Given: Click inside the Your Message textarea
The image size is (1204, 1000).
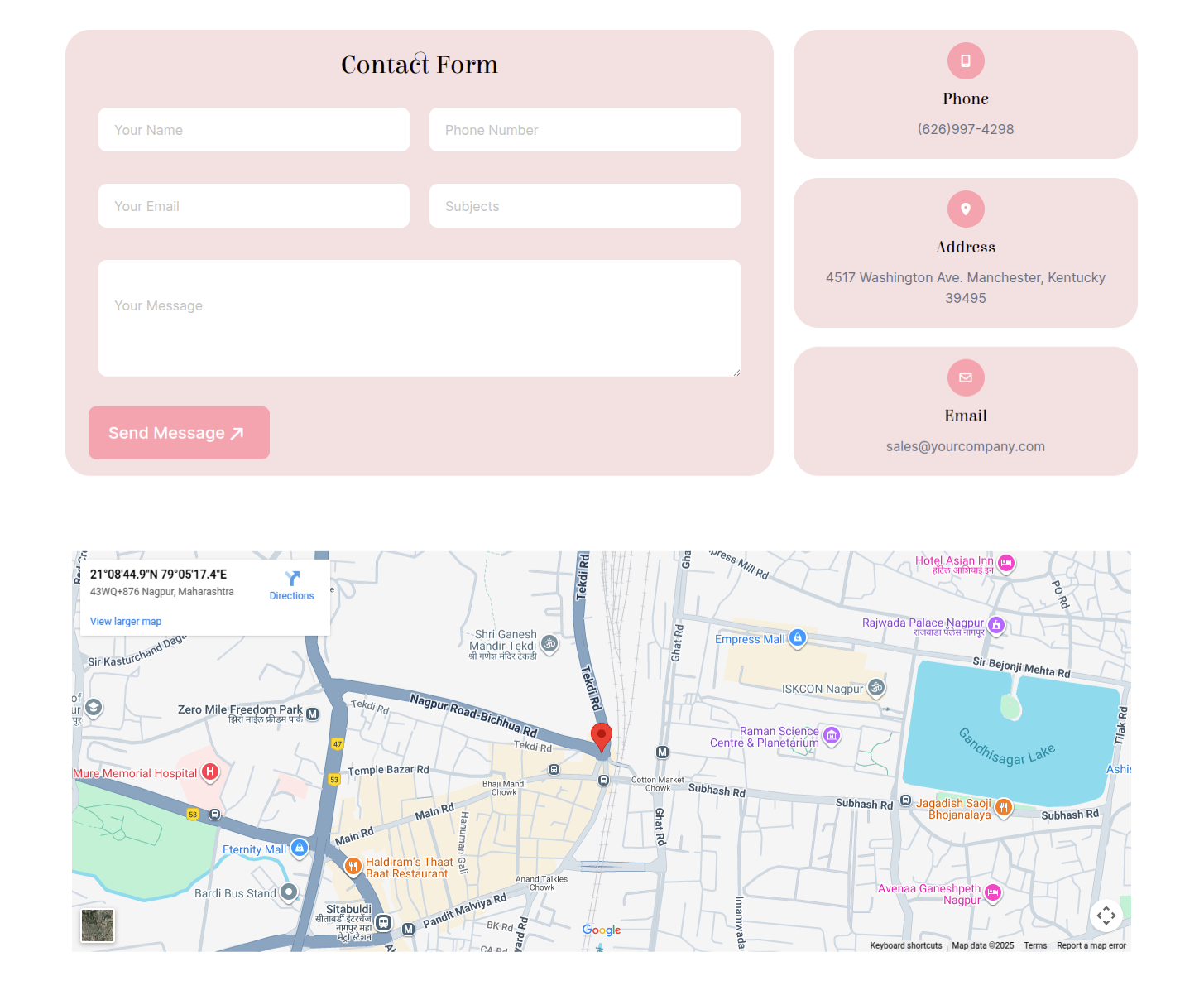Looking at the screenshot, I should pyautogui.click(x=419, y=319).
